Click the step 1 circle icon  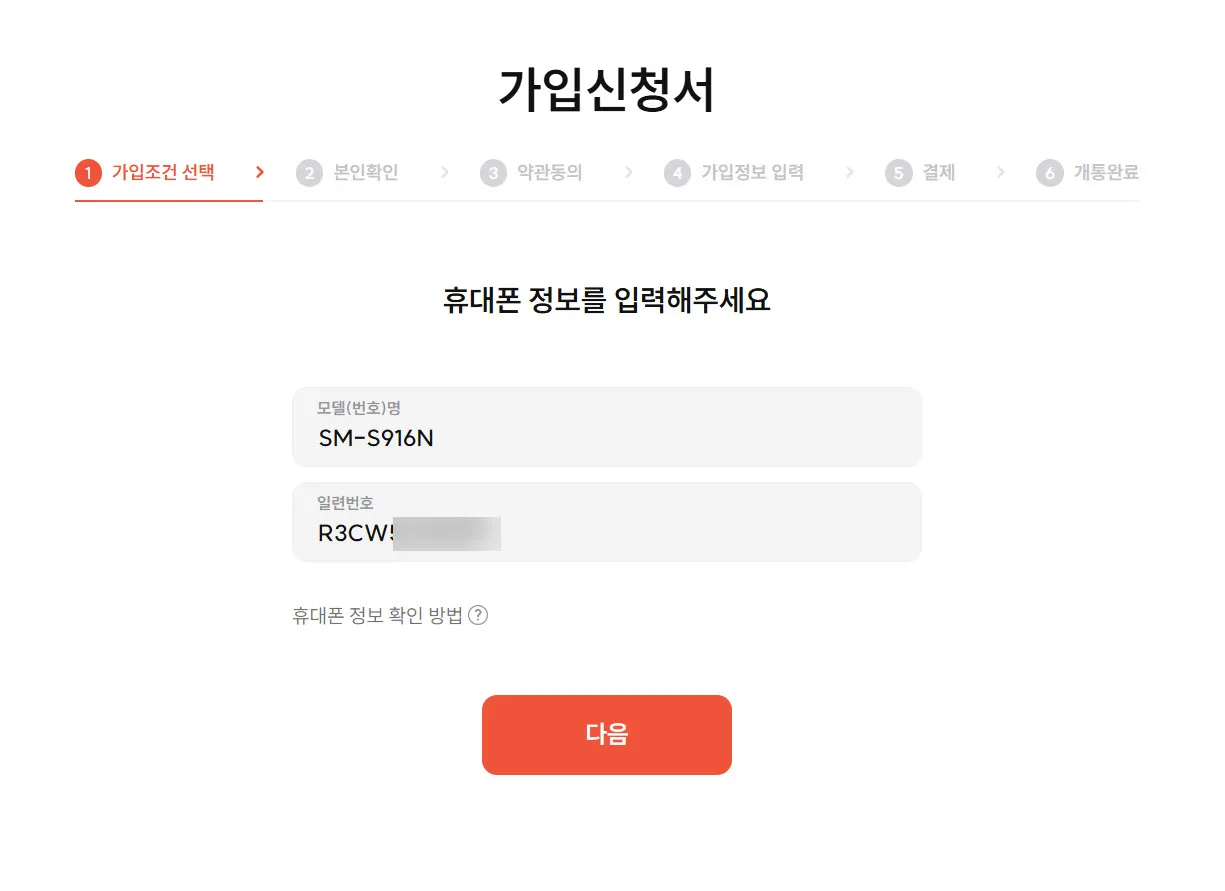tap(87, 172)
